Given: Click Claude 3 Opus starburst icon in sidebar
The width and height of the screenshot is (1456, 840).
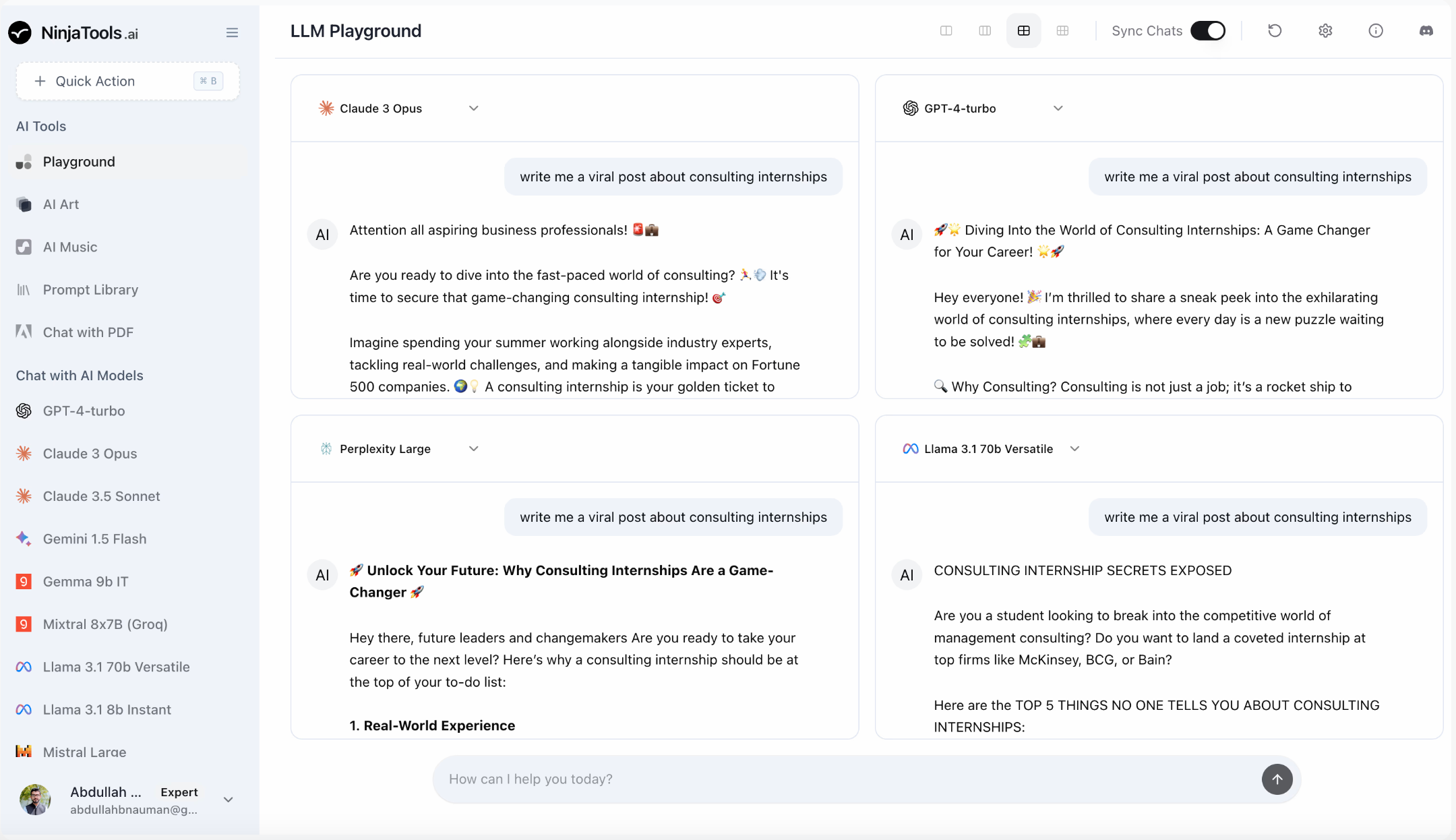Looking at the screenshot, I should [24, 453].
